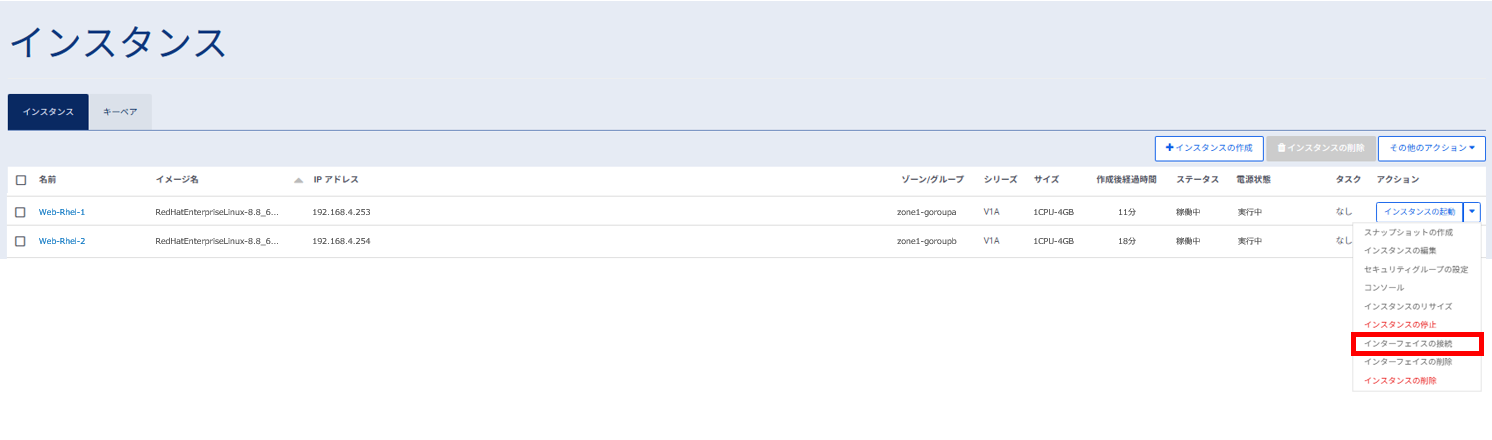Image resolution: width=1492 pixels, height=440 pixels.
Task: Open the その他のアクション dropdown
Action: click(x=1431, y=148)
